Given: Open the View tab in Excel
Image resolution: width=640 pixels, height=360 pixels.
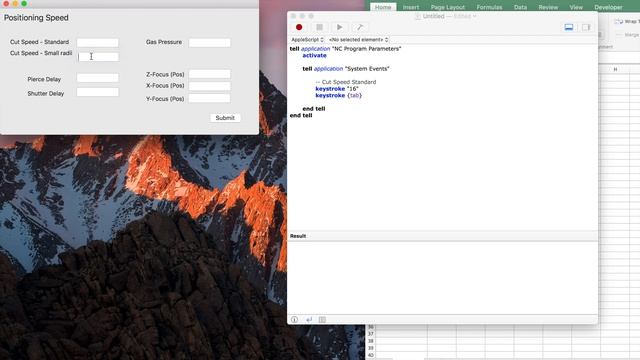Looking at the screenshot, I should 576,7.
